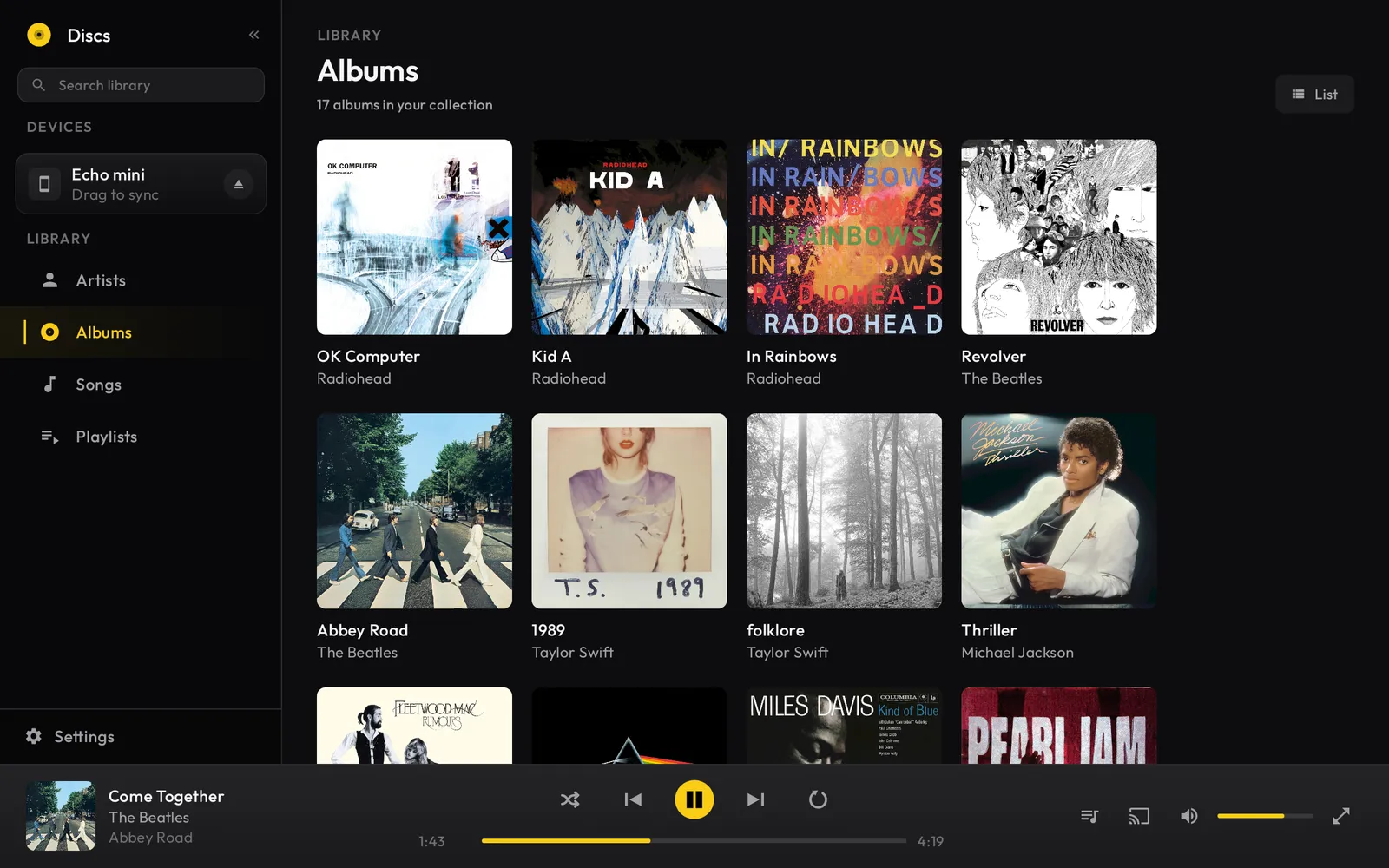Open the In Rainbows album cover
The height and width of the screenshot is (868, 1389).
pyautogui.click(x=844, y=237)
